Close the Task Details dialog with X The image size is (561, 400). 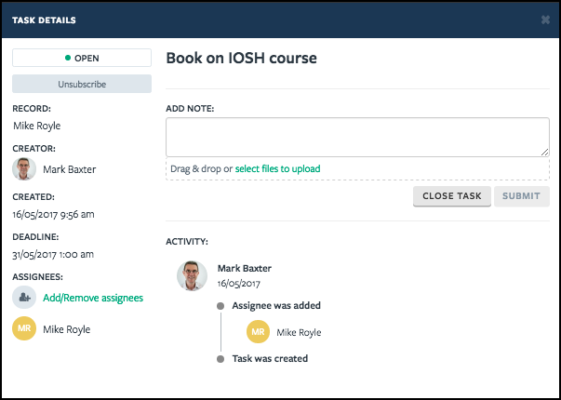[545, 20]
